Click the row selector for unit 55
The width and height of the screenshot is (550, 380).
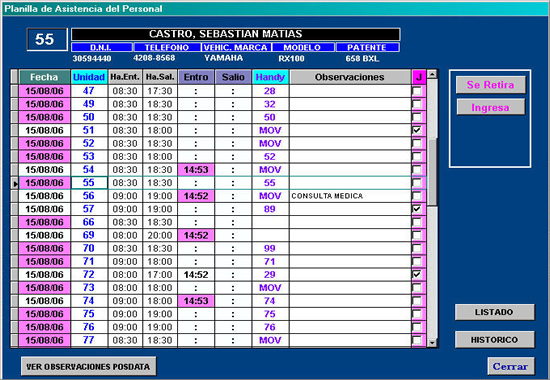pos(14,183)
